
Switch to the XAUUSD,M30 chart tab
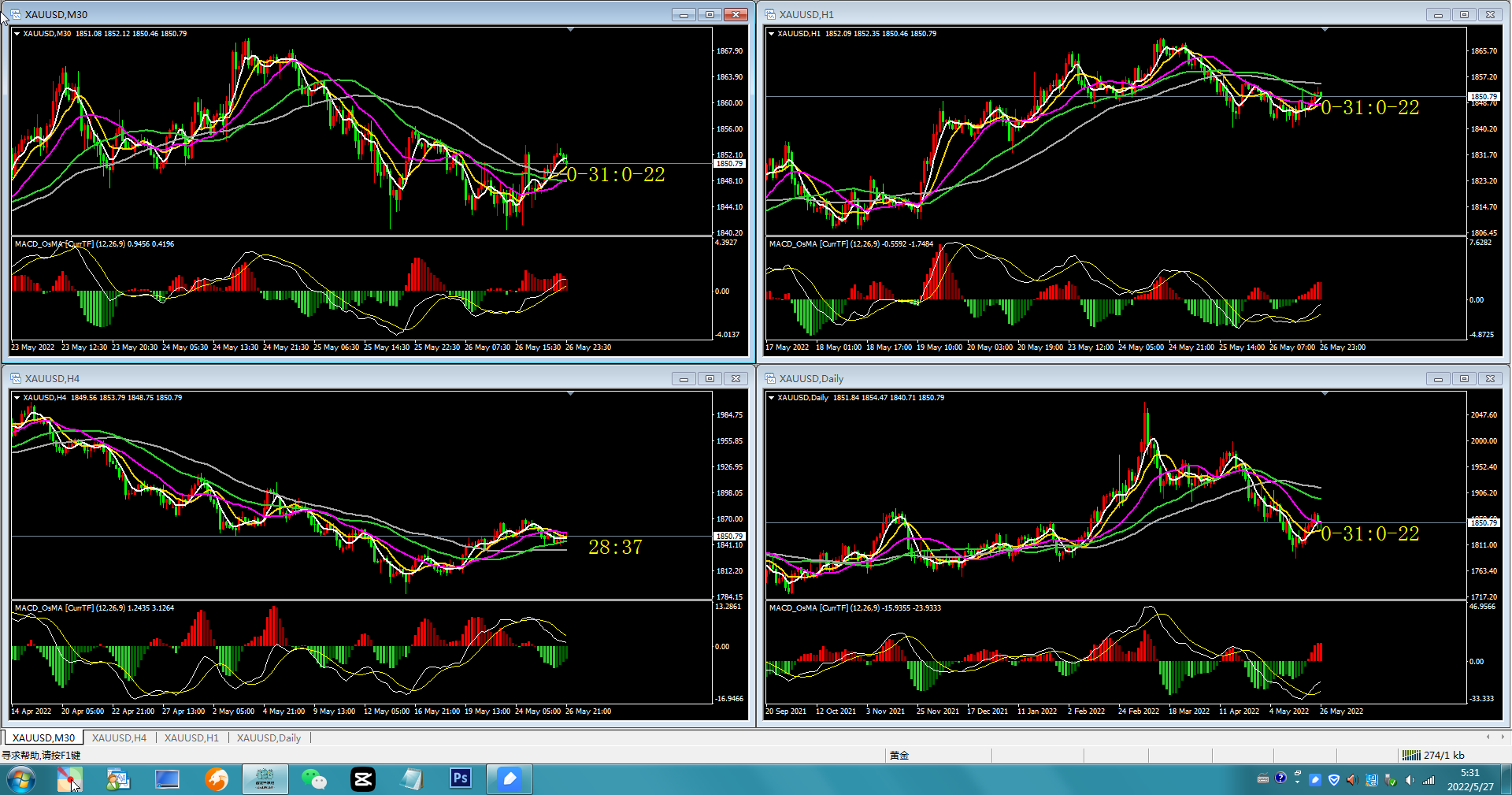coord(43,737)
